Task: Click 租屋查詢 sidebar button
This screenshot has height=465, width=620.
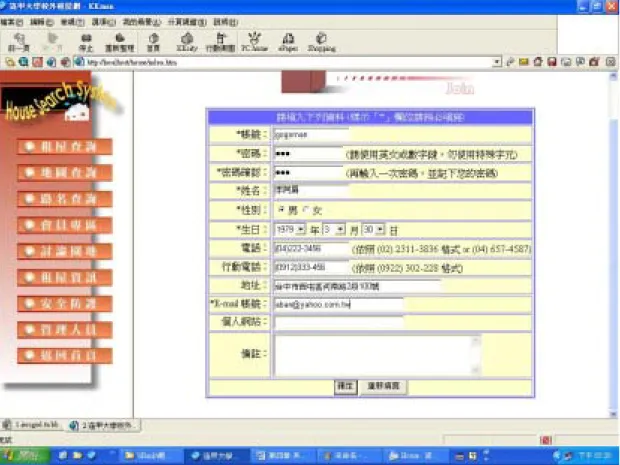Action: [x=64, y=147]
